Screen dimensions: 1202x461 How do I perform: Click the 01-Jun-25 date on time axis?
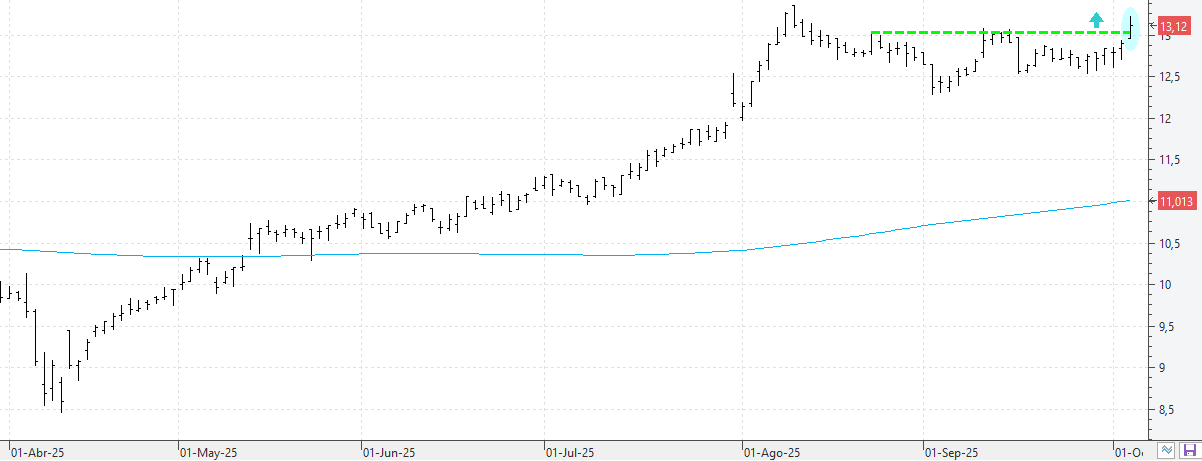[388, 452]
